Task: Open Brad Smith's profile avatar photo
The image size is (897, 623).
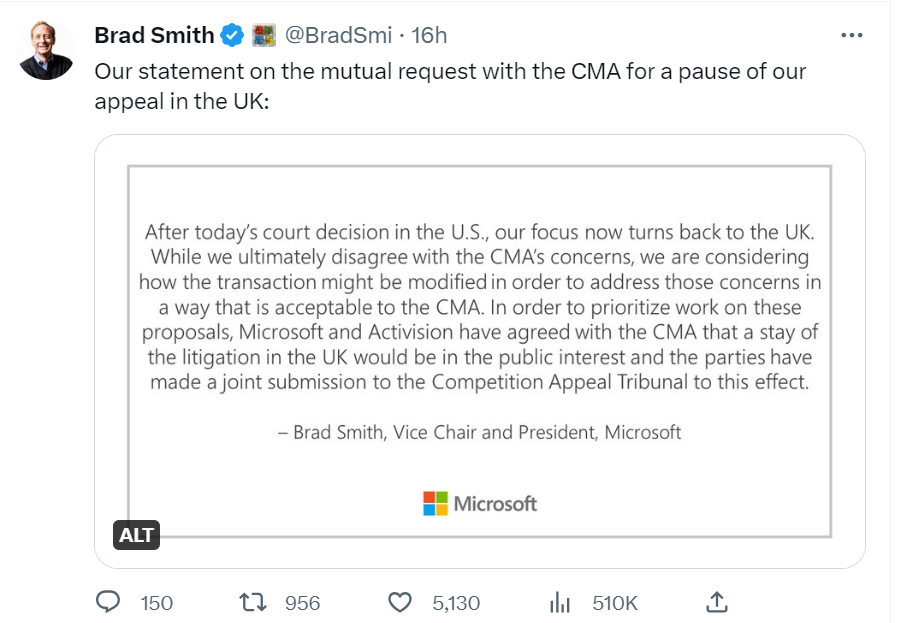Action: click(x=47, y=51)
